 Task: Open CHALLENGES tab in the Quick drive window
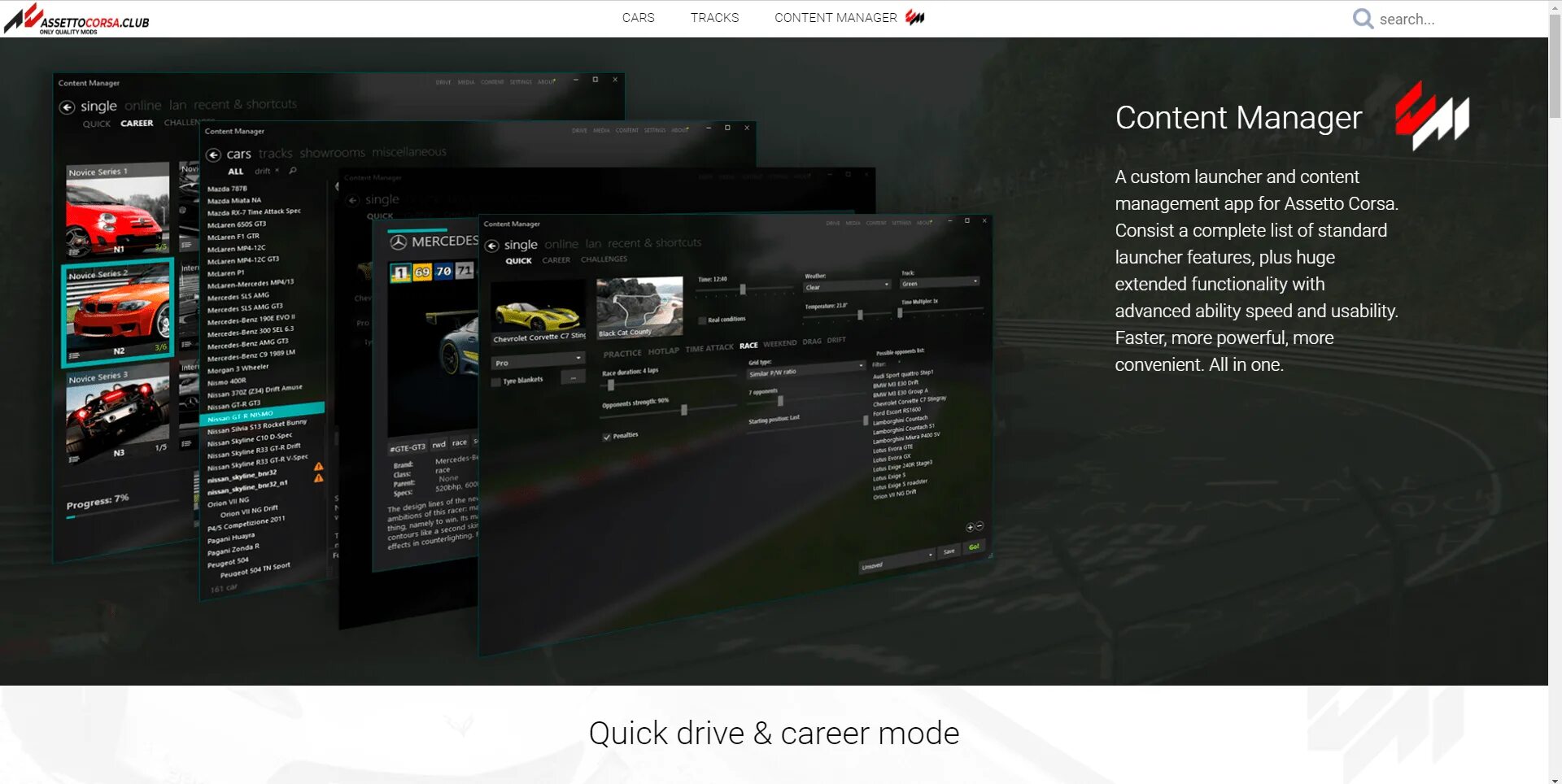[604, 259]
